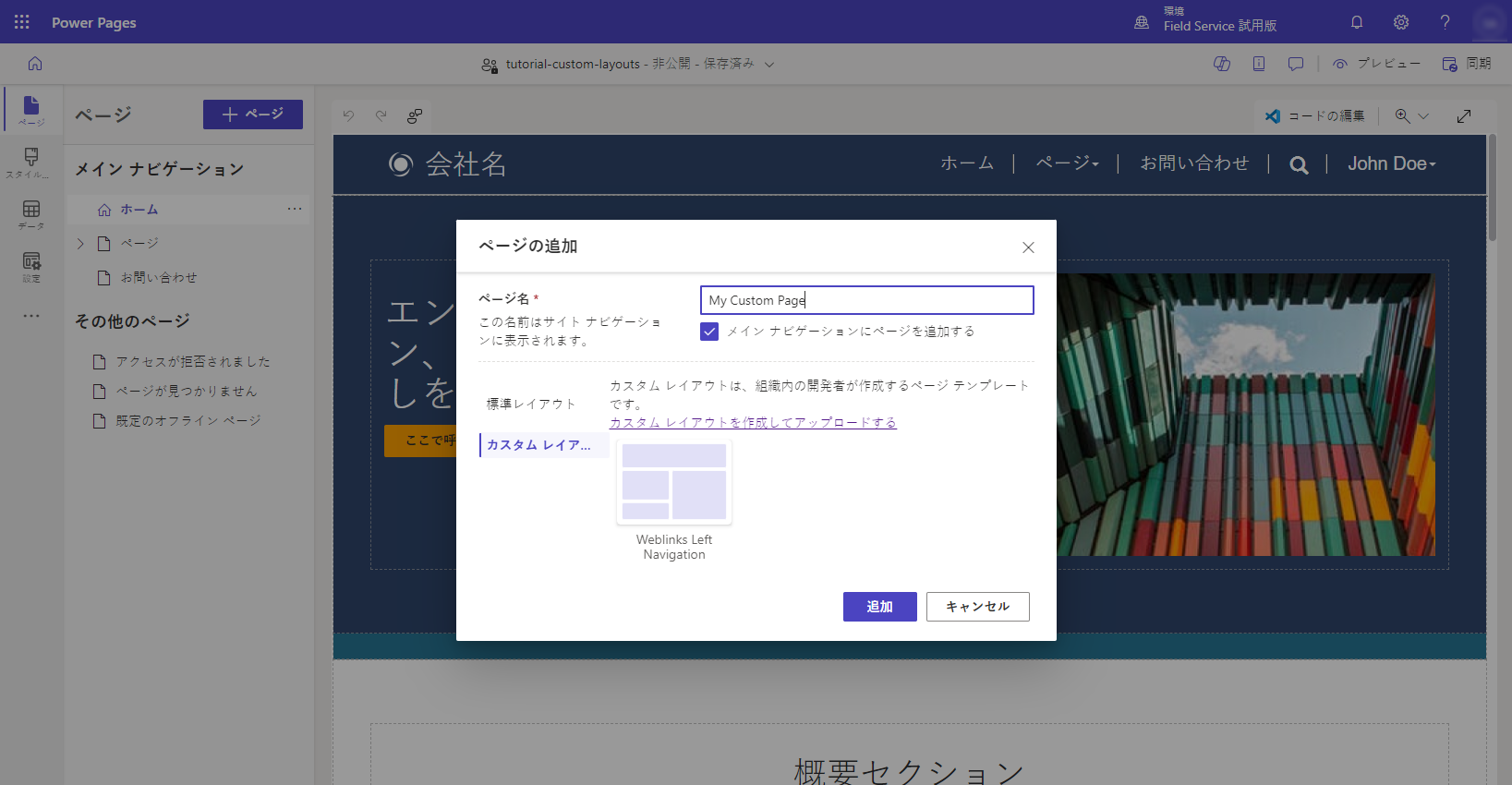Click the redo arrow

pos(381,115)
